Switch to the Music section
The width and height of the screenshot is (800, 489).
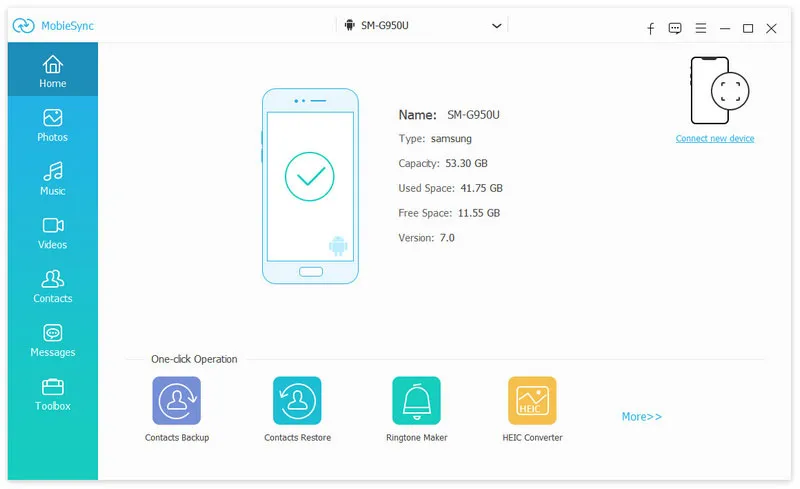coord(53,179)
